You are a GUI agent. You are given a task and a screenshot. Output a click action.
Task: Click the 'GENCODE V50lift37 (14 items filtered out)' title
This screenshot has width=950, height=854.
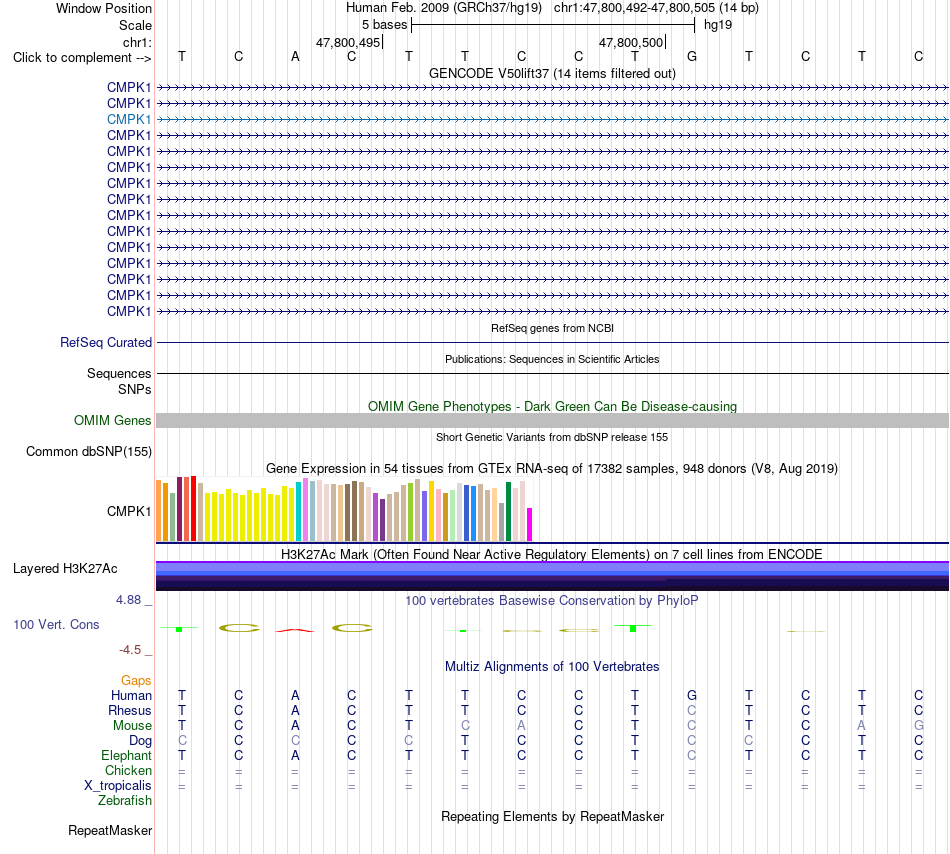tap(552, 73)
